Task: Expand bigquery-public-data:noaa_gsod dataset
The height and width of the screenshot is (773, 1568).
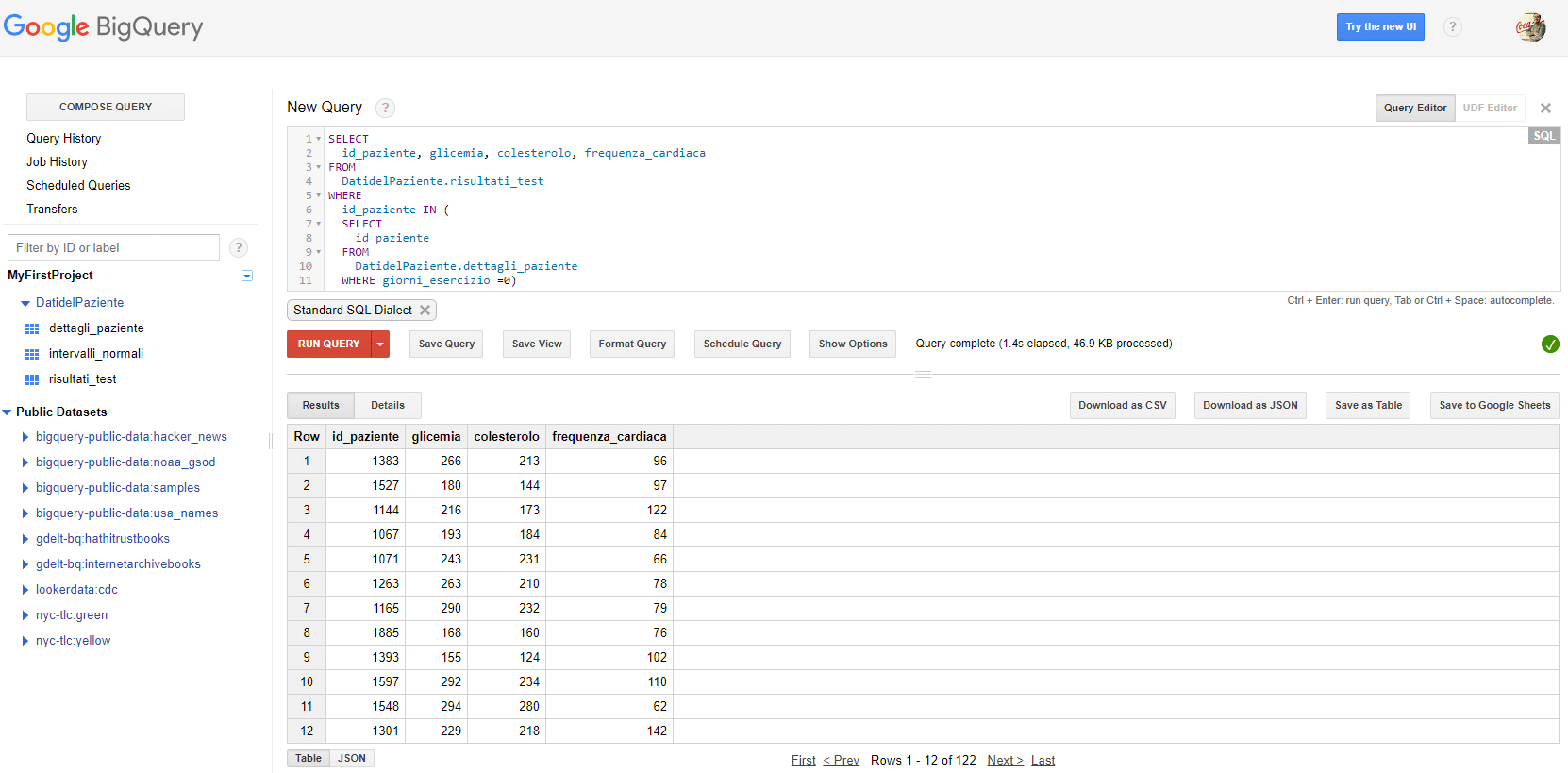Action: click(25, 462)
